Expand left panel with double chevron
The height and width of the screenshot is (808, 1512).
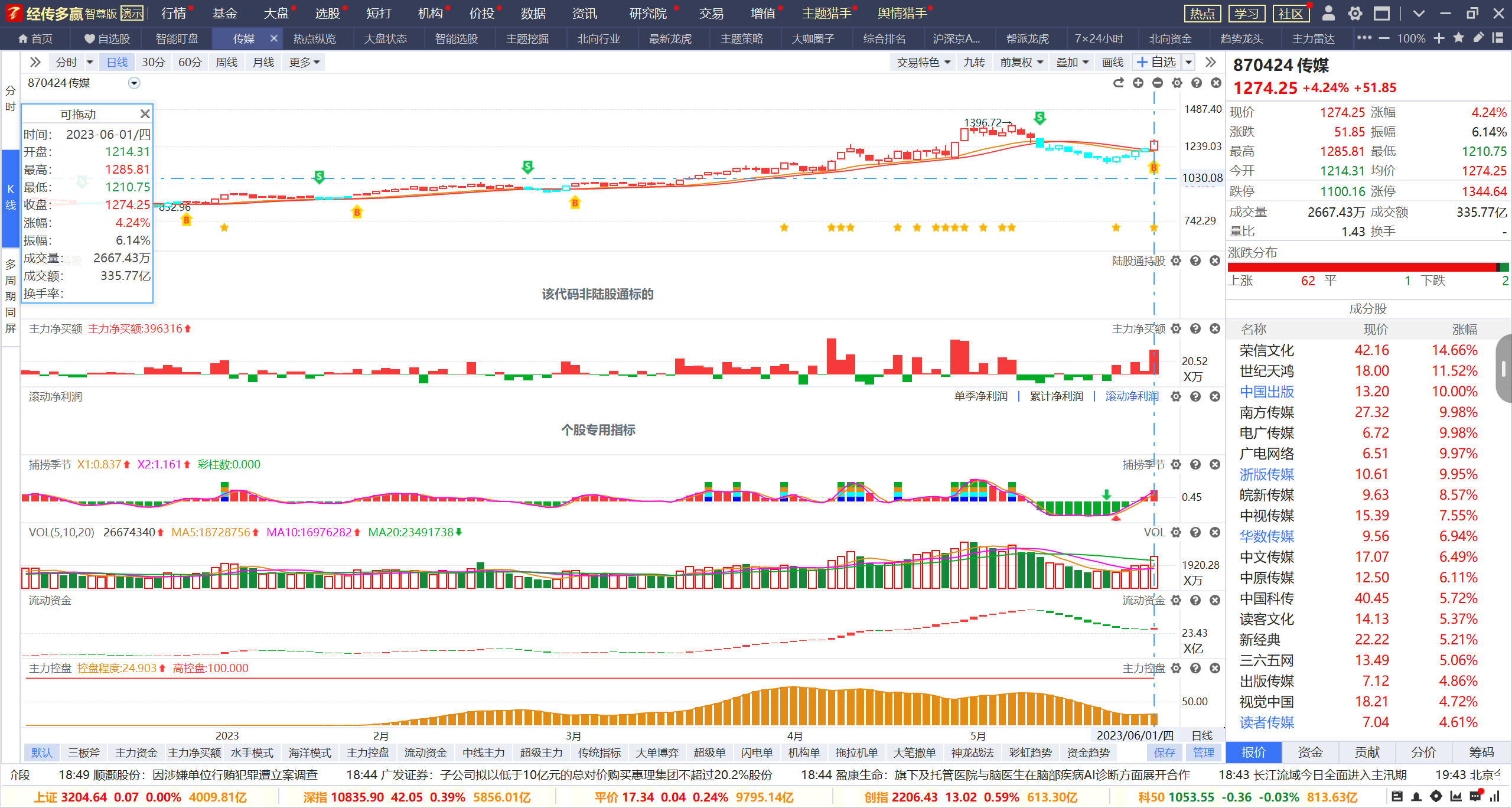(x=35, y=62)
